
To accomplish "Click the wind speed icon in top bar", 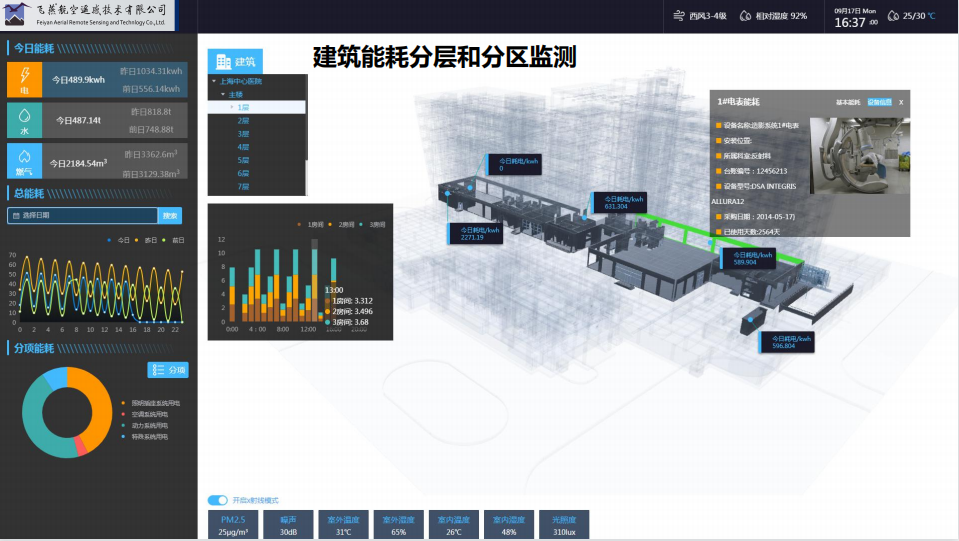I will (680, 16).
